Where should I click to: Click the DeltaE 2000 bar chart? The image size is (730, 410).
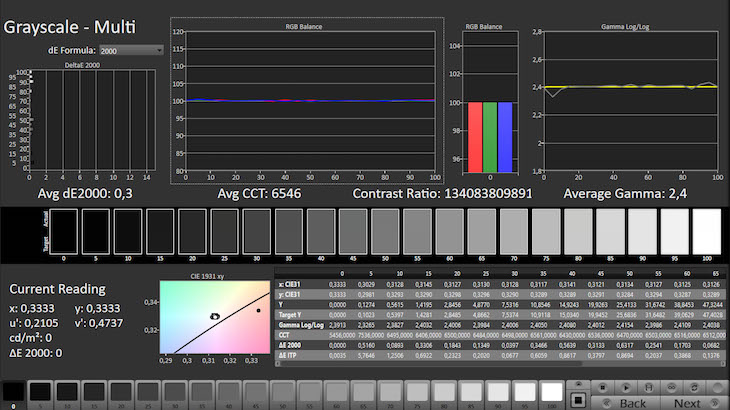(92, 118)
